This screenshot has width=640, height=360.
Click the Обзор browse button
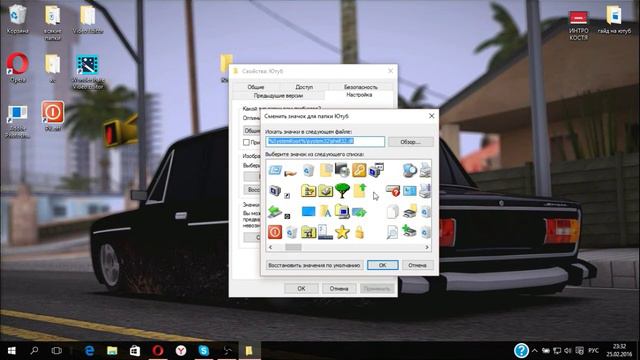click(410, 142)
